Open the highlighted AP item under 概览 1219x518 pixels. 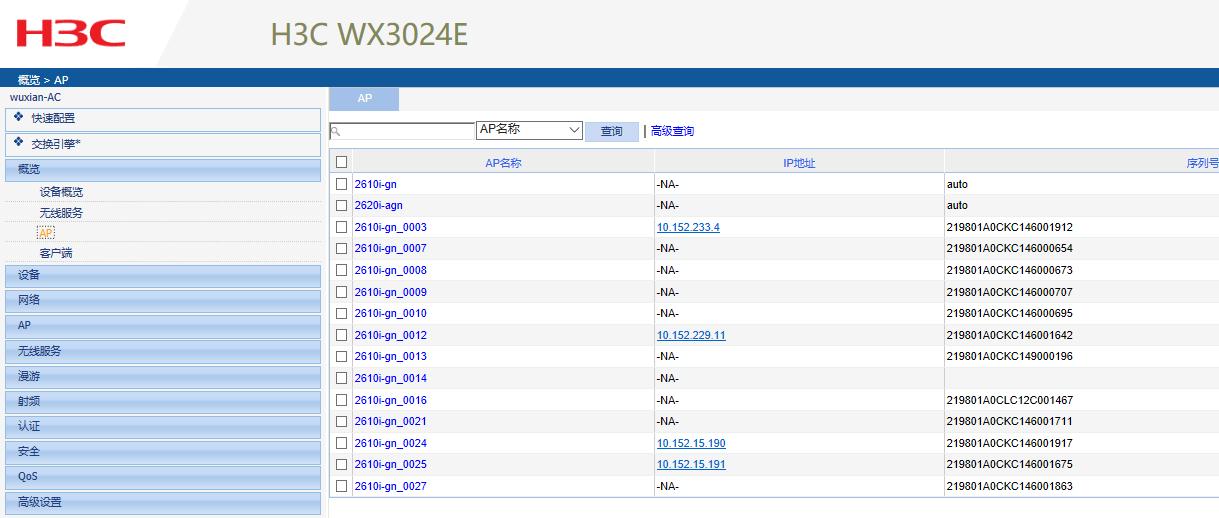point(46,233)
